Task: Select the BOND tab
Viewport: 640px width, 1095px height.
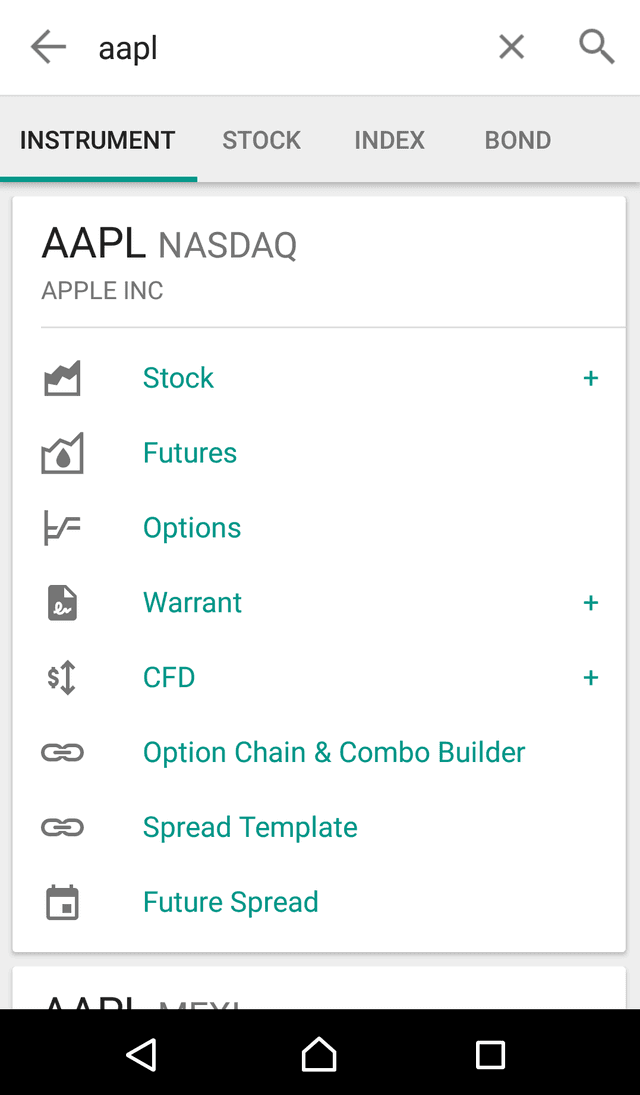Action: pos(517,140)
